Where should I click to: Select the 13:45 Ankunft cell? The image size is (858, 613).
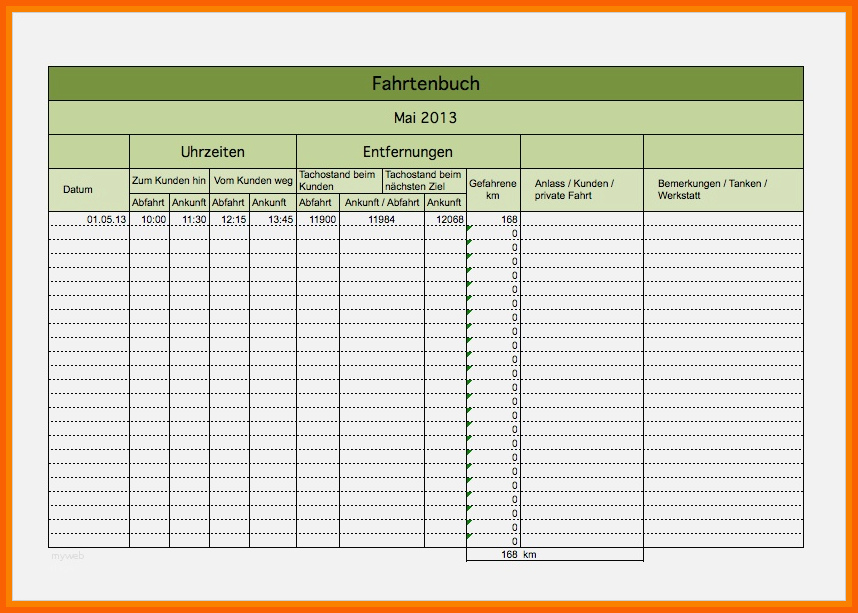pos(273,219)
